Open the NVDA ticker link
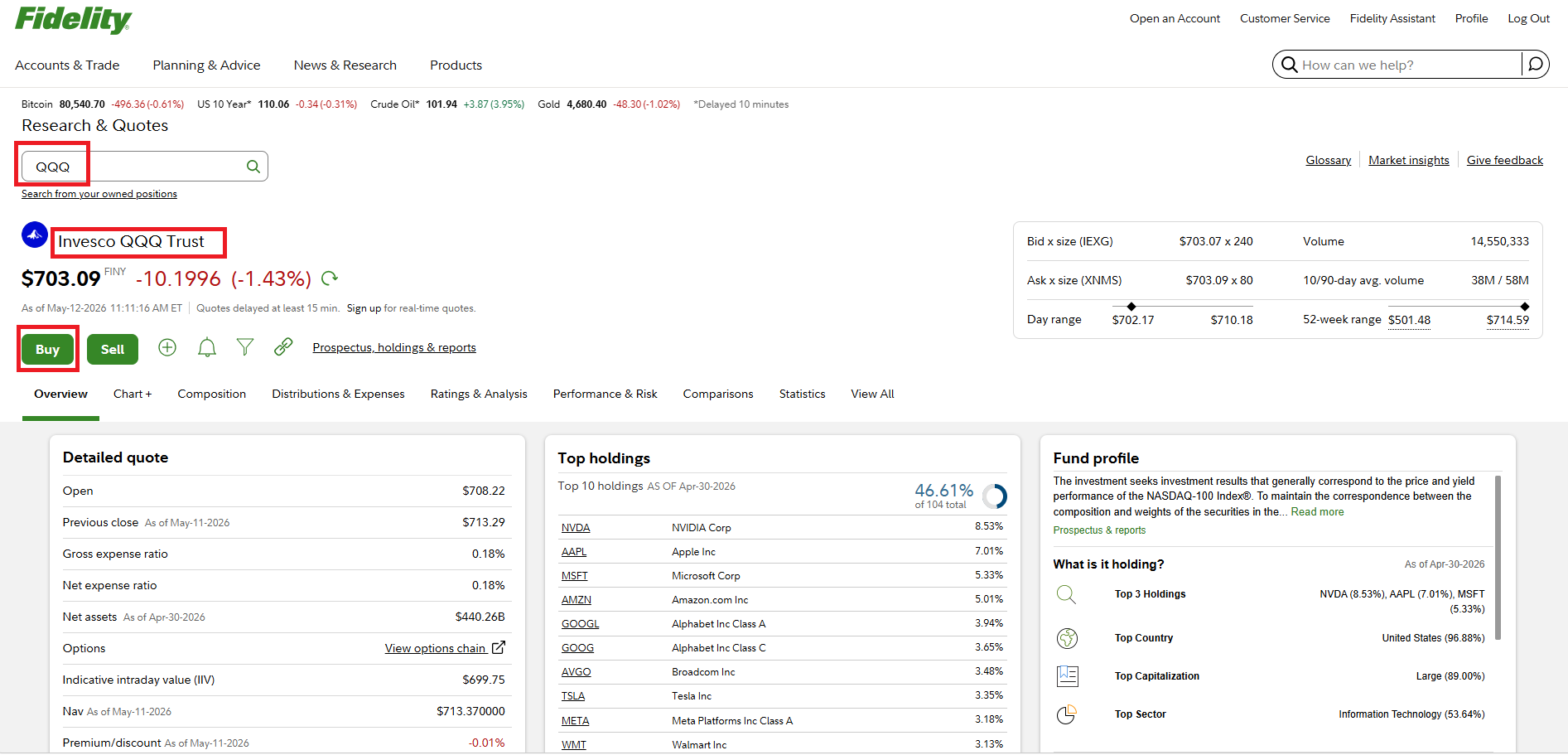The image size is (1568, 755). tap(576, 528)
